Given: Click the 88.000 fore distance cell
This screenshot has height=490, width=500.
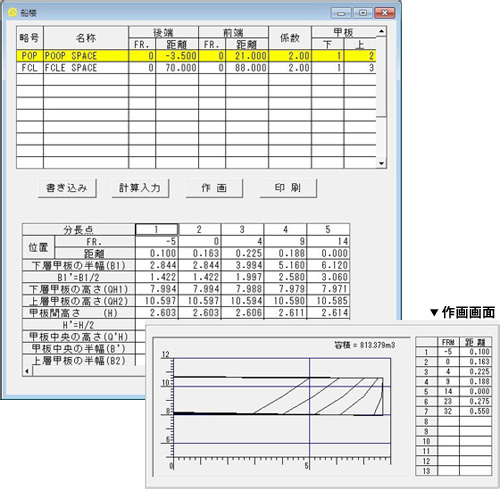Looking at the screenshot, I should tap(247, 68).
